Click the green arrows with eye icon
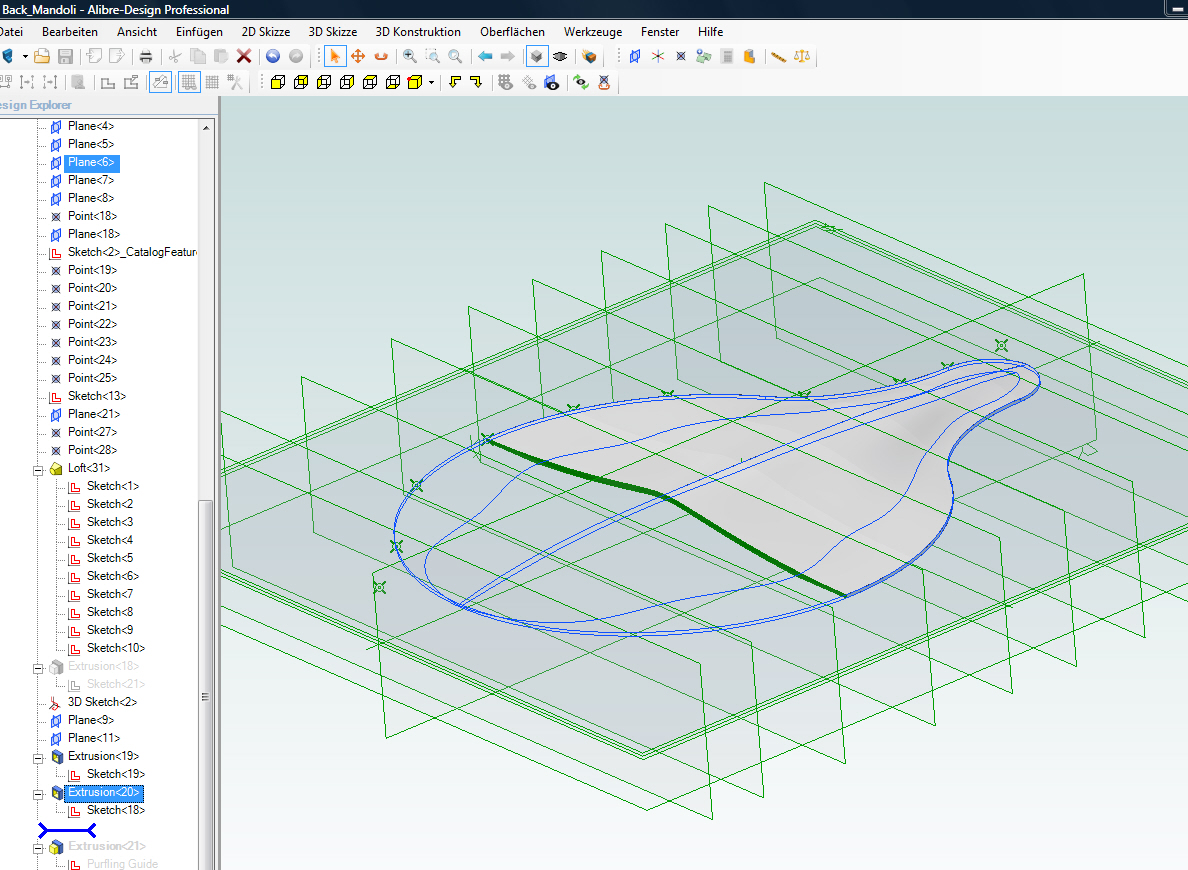 click(581, 82)
